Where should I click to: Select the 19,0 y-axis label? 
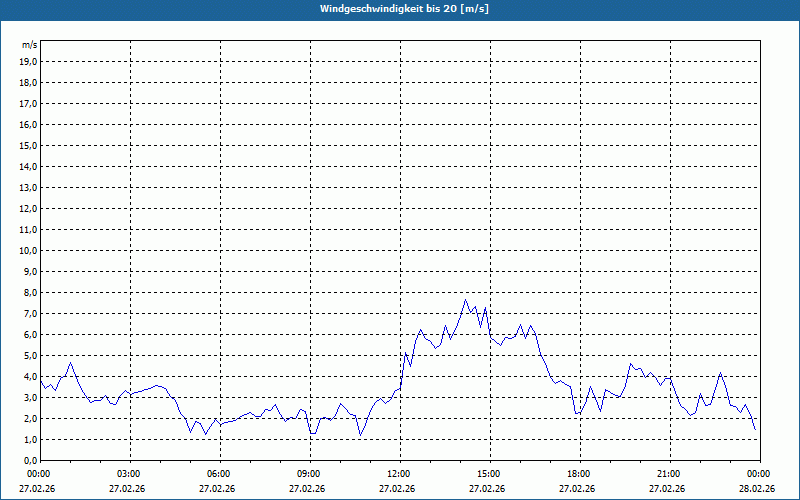click(x=29, y=61)
